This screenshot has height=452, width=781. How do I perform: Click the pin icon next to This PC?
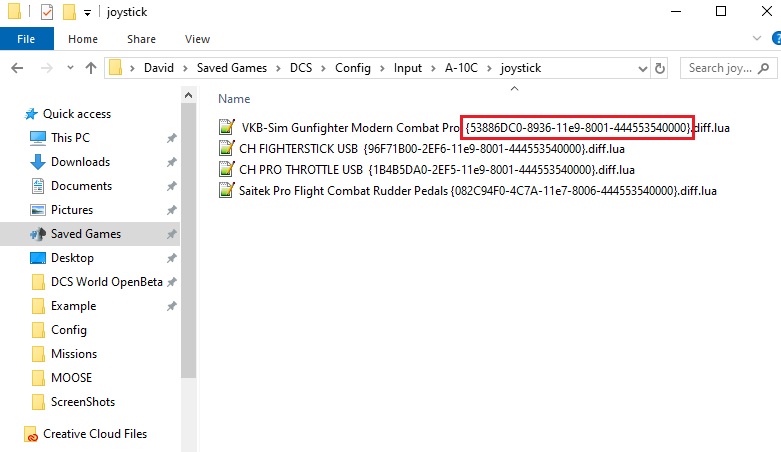tap(172, 138)
